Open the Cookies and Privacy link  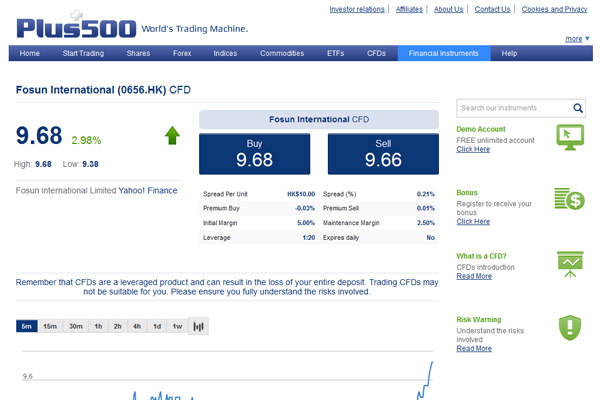pos(554,9)
